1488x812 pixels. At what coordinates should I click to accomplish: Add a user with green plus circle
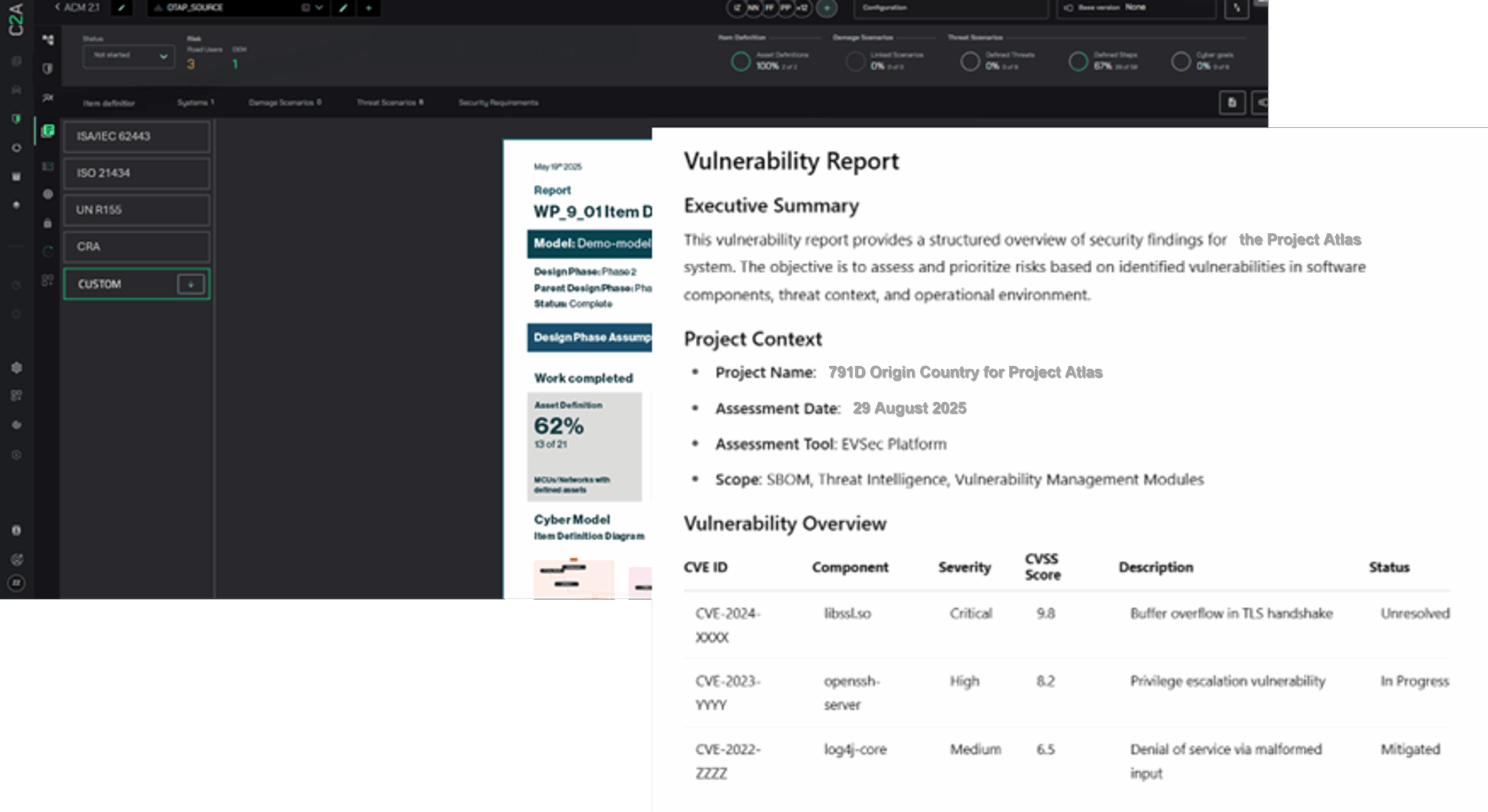point(827,8)
